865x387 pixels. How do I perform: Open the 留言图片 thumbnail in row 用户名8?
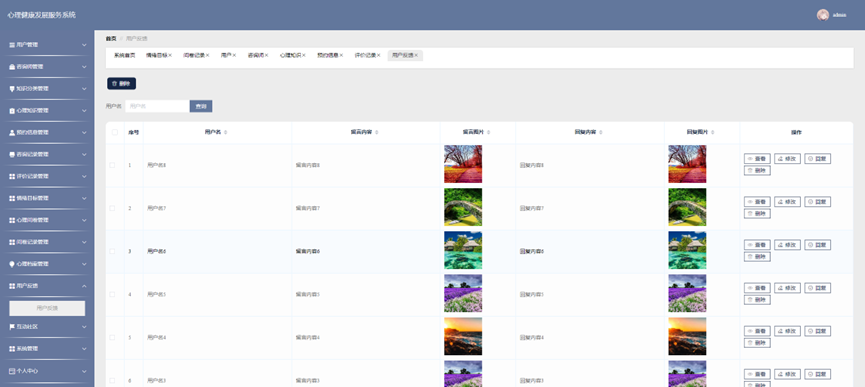(463, 164)
